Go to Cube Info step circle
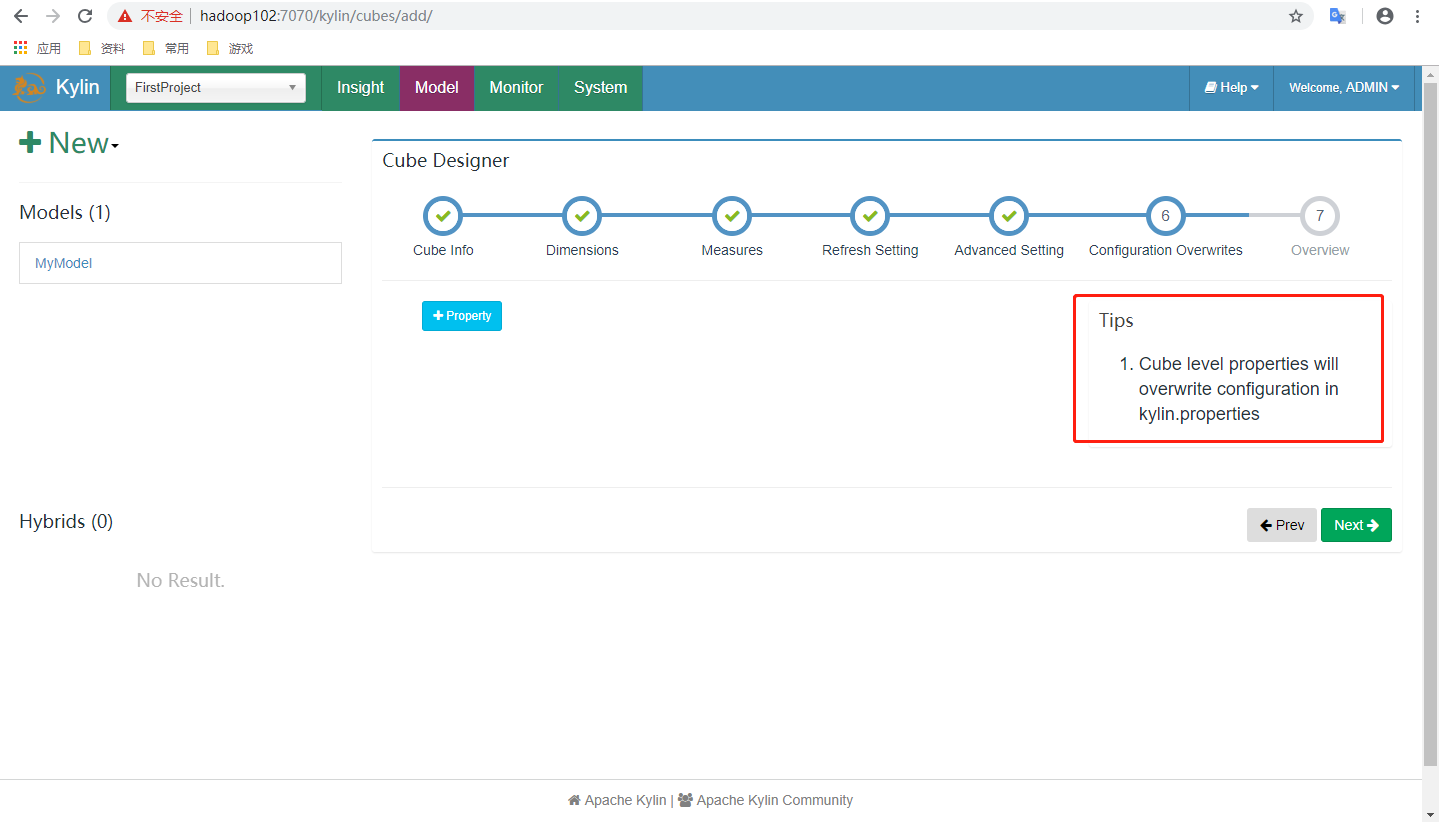Image resolution: width=1439 pixels, height=822 pixels. pyautogui.click(x=443, y=216)
